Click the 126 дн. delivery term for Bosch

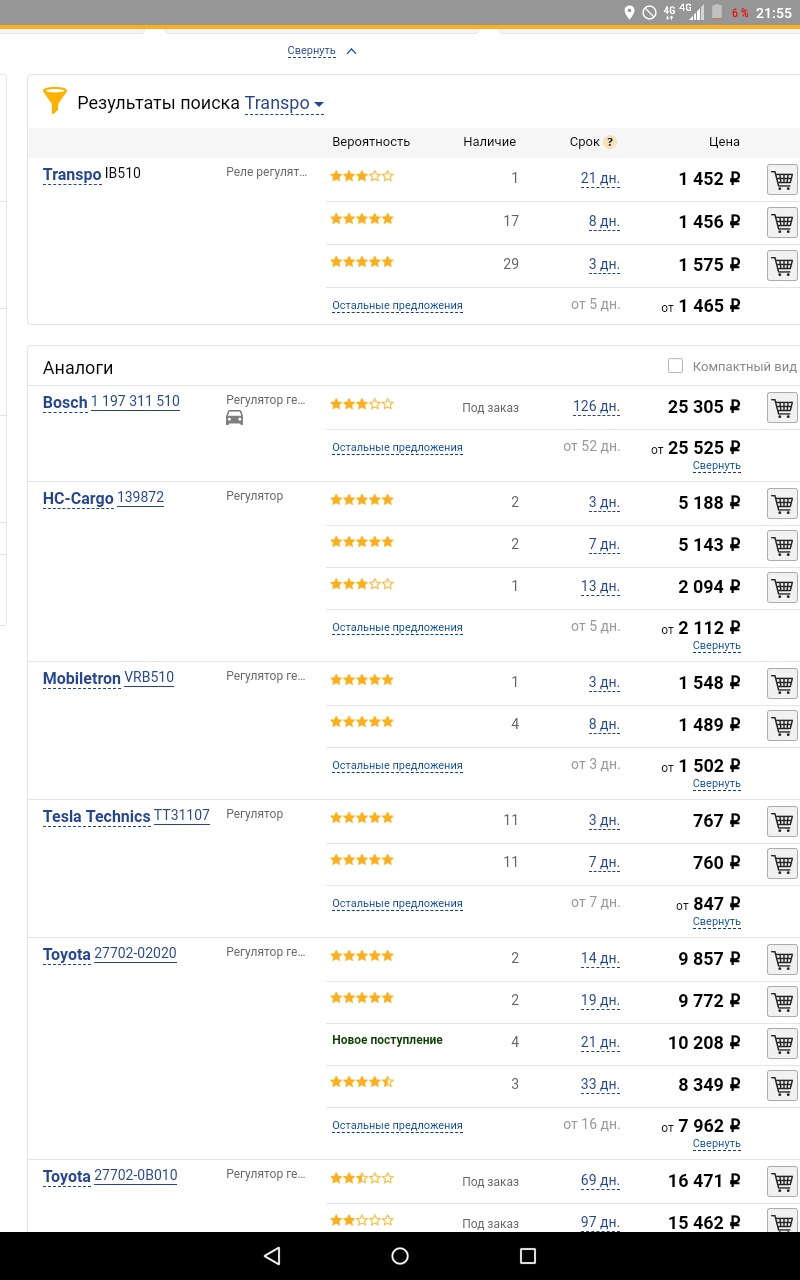pyautogui.click(x=596, y=408)
